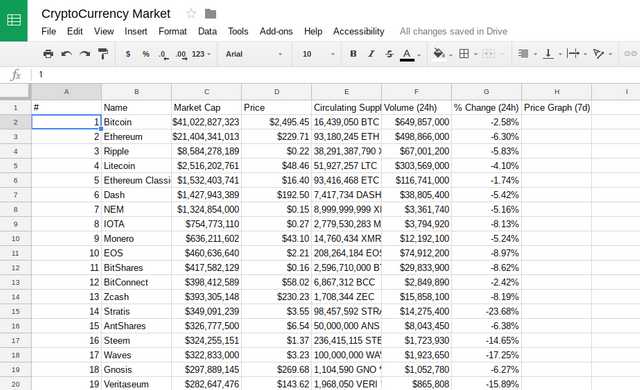Redo the last action
Image resolution: width=640 pixels, height=390 pixels.
85,54
